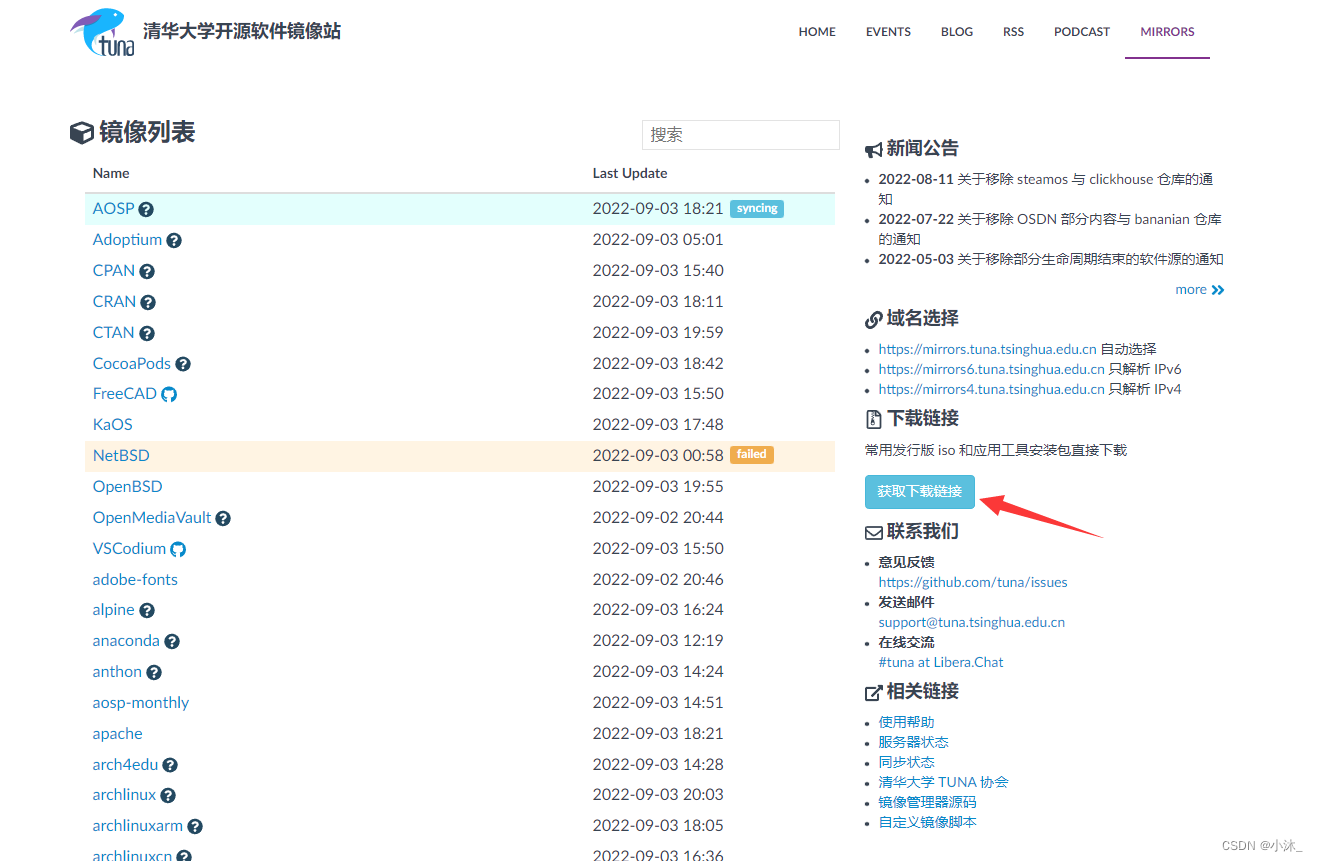Viewport: 1318px width, 861px height.
Task: Open the 使用帮助 link
Action: tap(906, 722)
